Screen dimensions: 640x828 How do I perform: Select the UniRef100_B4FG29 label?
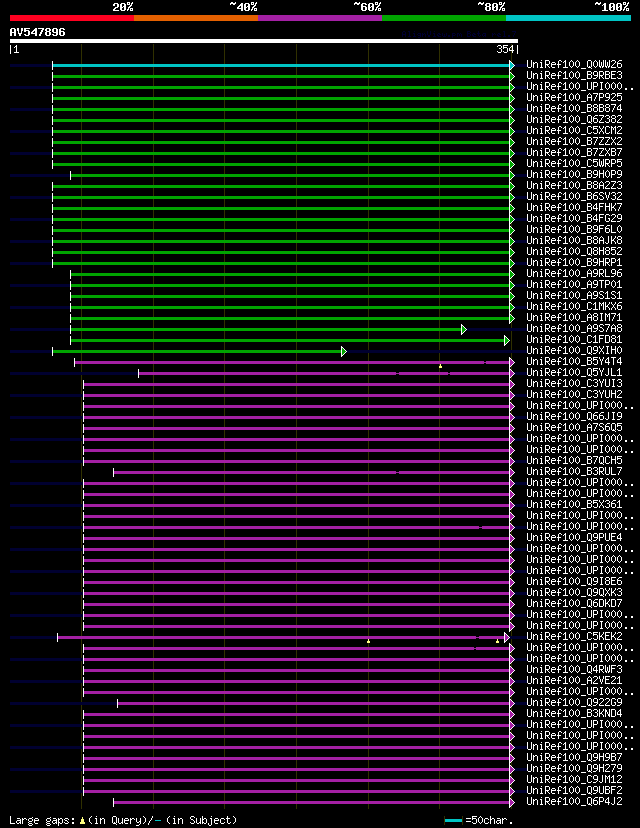coord(575,218)
